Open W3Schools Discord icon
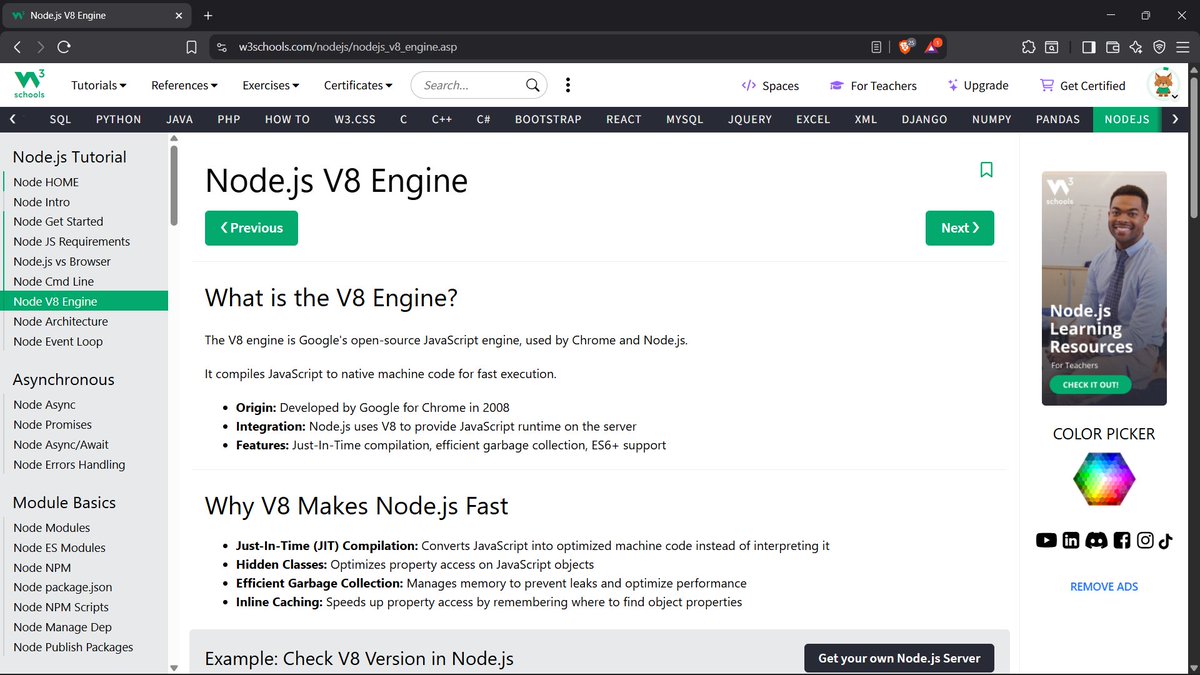The width and height of the screenshot is (1200, 675). coord(1096,540)
